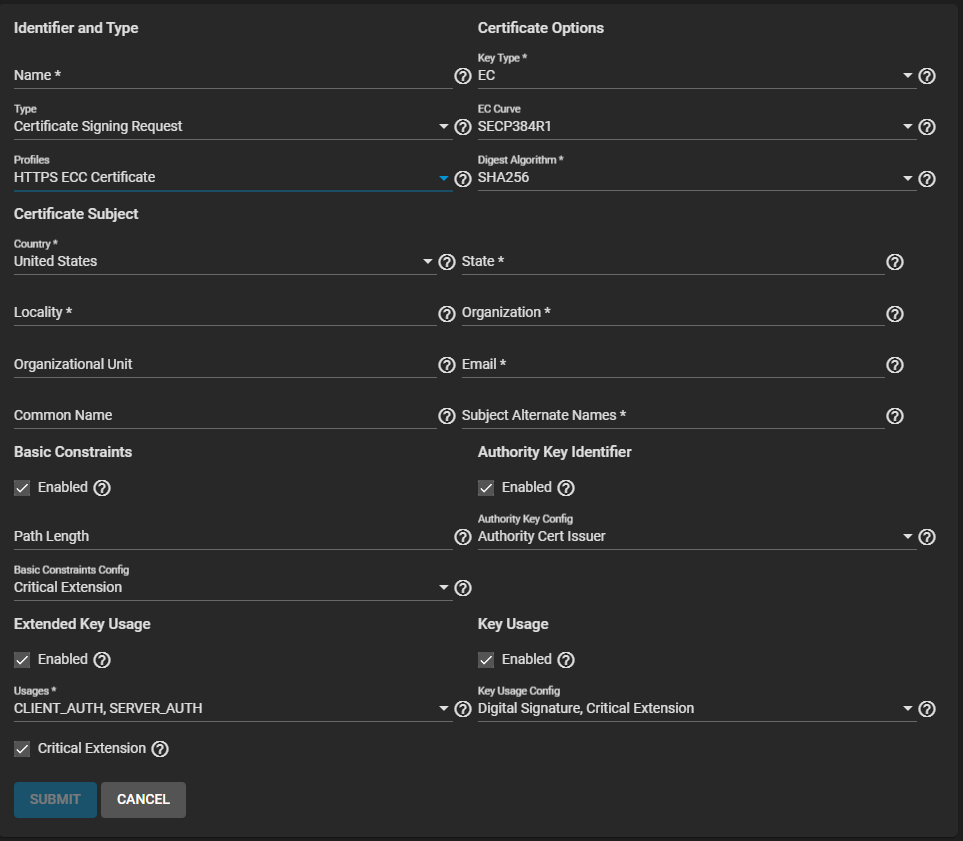Screen dimensions: 963x841
Task: Focus the Organization input field
Action: (672, 313)
